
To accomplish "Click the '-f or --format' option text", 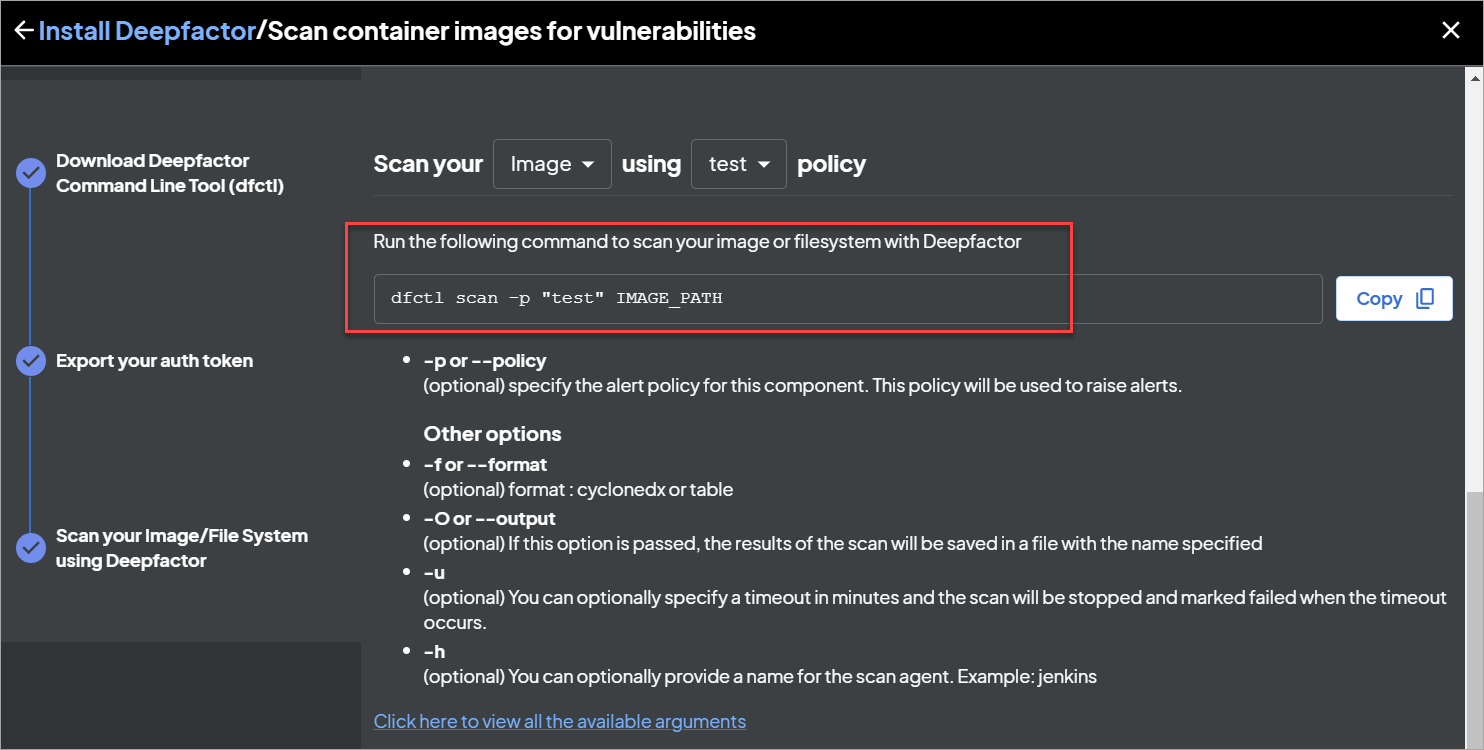I will [485, 465].
